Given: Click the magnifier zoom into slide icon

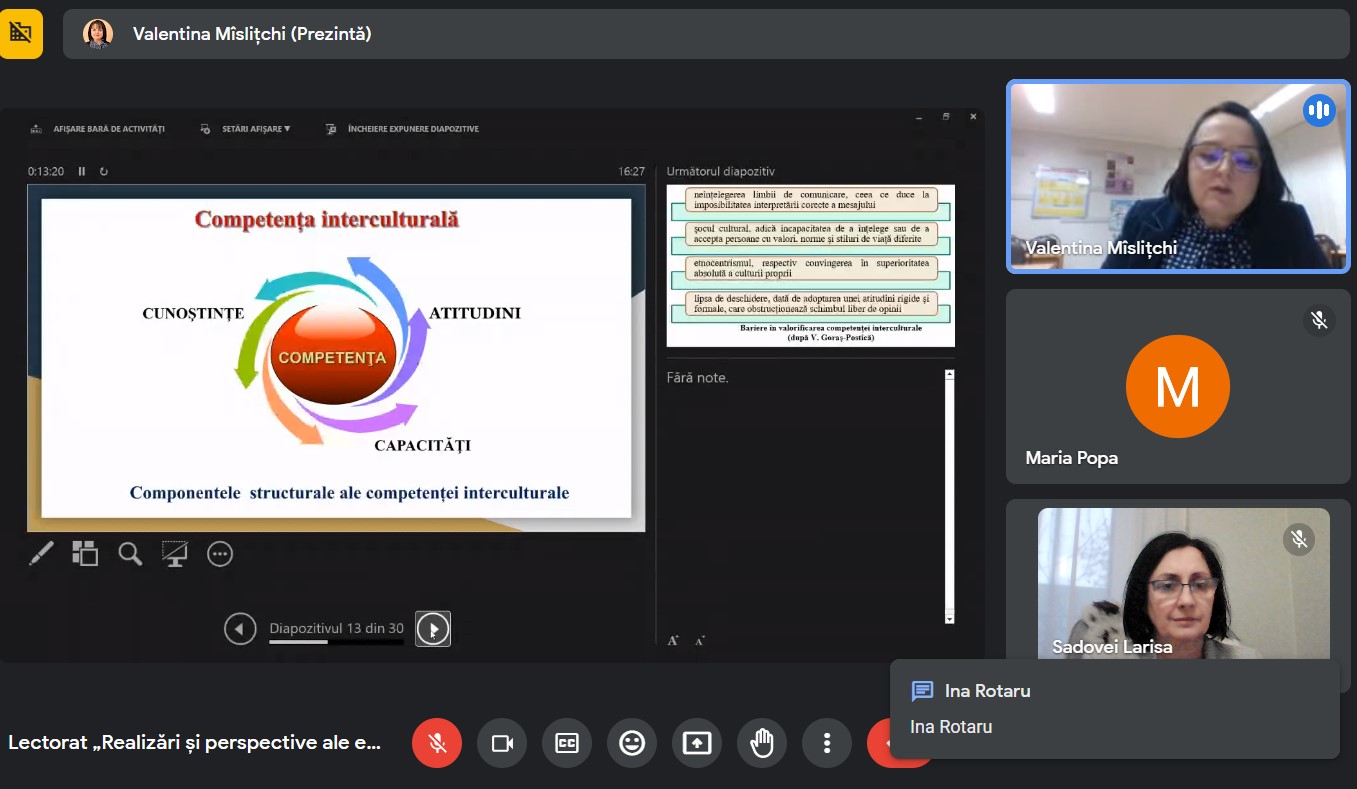Looking at the screenshot, I should click(x=130, y=553).
